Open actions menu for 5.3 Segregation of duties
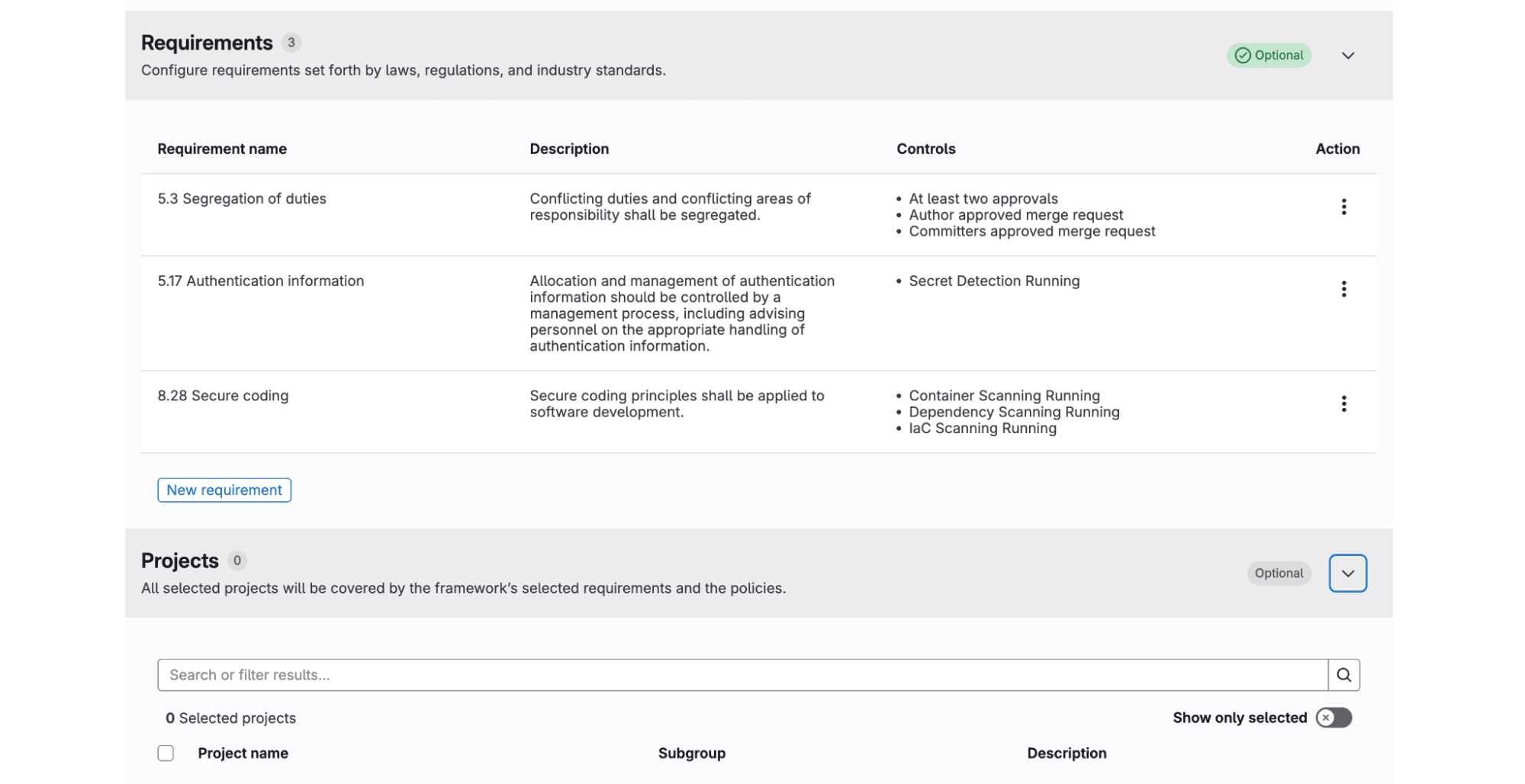This screenshot has height=784, width=1525. pyautogui.click(x=1343, y=206)
